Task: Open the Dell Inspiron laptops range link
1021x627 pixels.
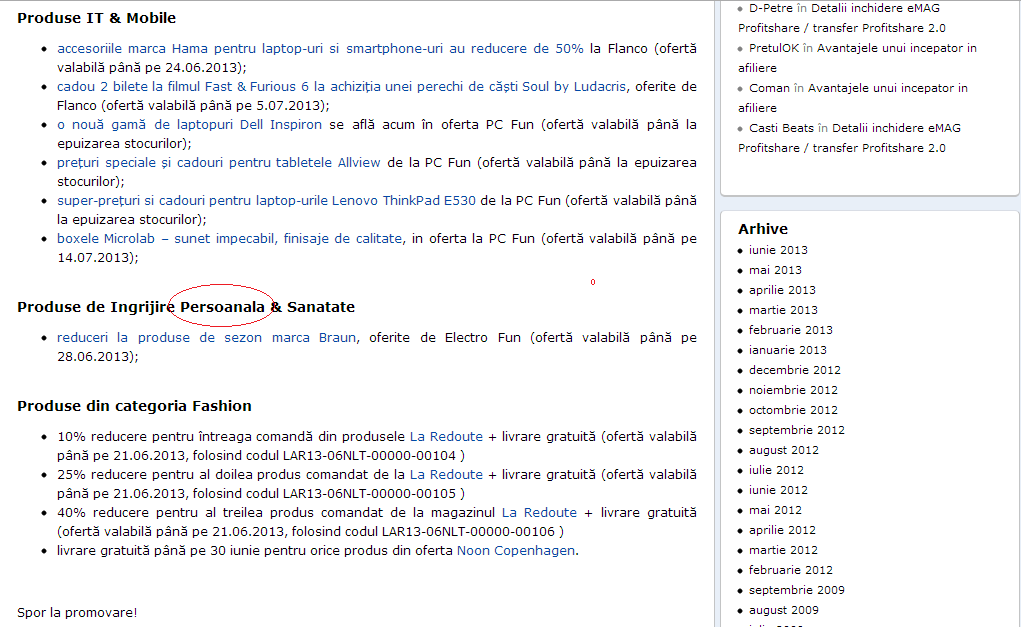Action: [189, 124]
